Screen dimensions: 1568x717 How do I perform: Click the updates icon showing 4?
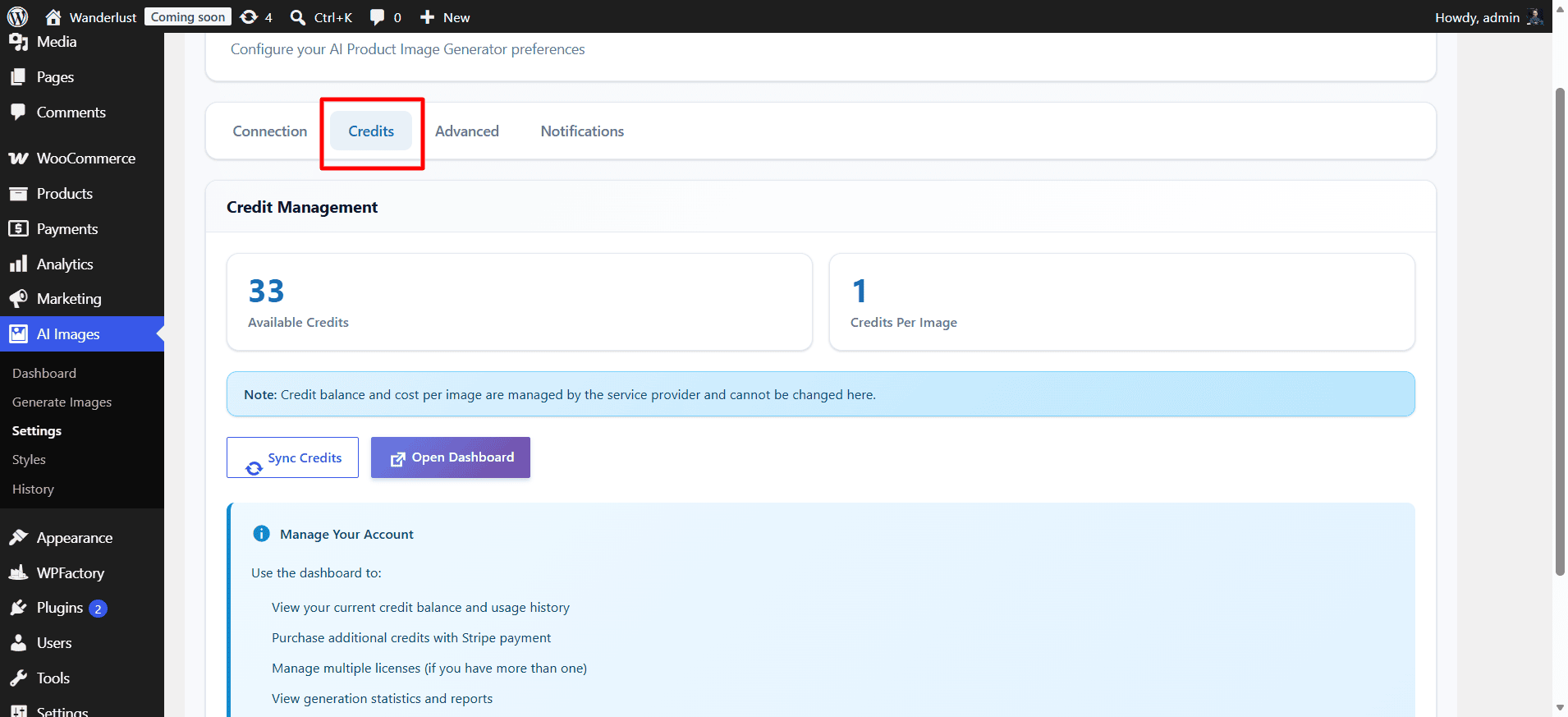[x=249, y=16]
